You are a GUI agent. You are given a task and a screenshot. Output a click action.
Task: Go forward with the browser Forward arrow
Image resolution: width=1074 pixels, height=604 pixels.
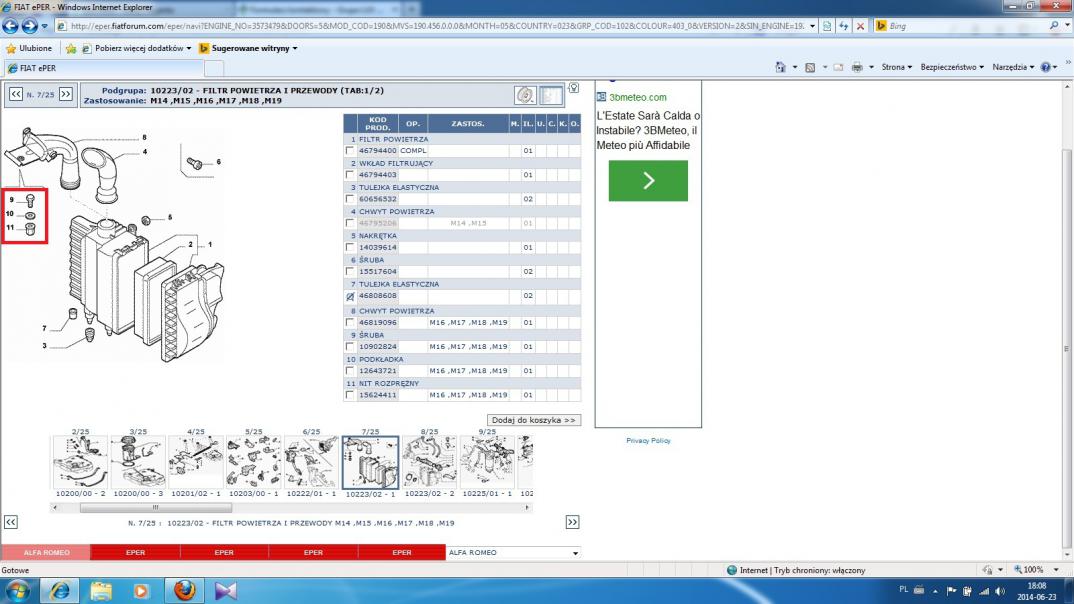coord(29,26)
